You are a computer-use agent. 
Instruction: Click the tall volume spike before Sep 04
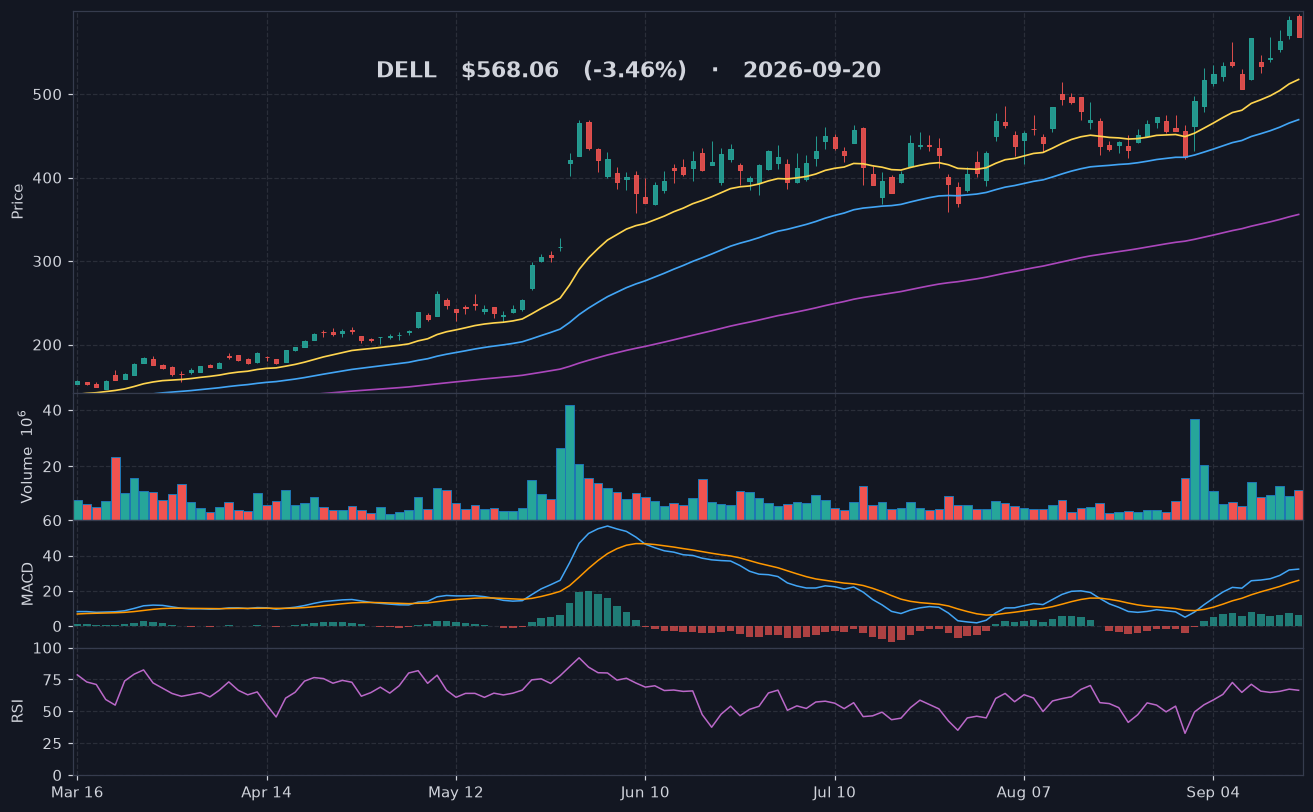click(1195, 469)
